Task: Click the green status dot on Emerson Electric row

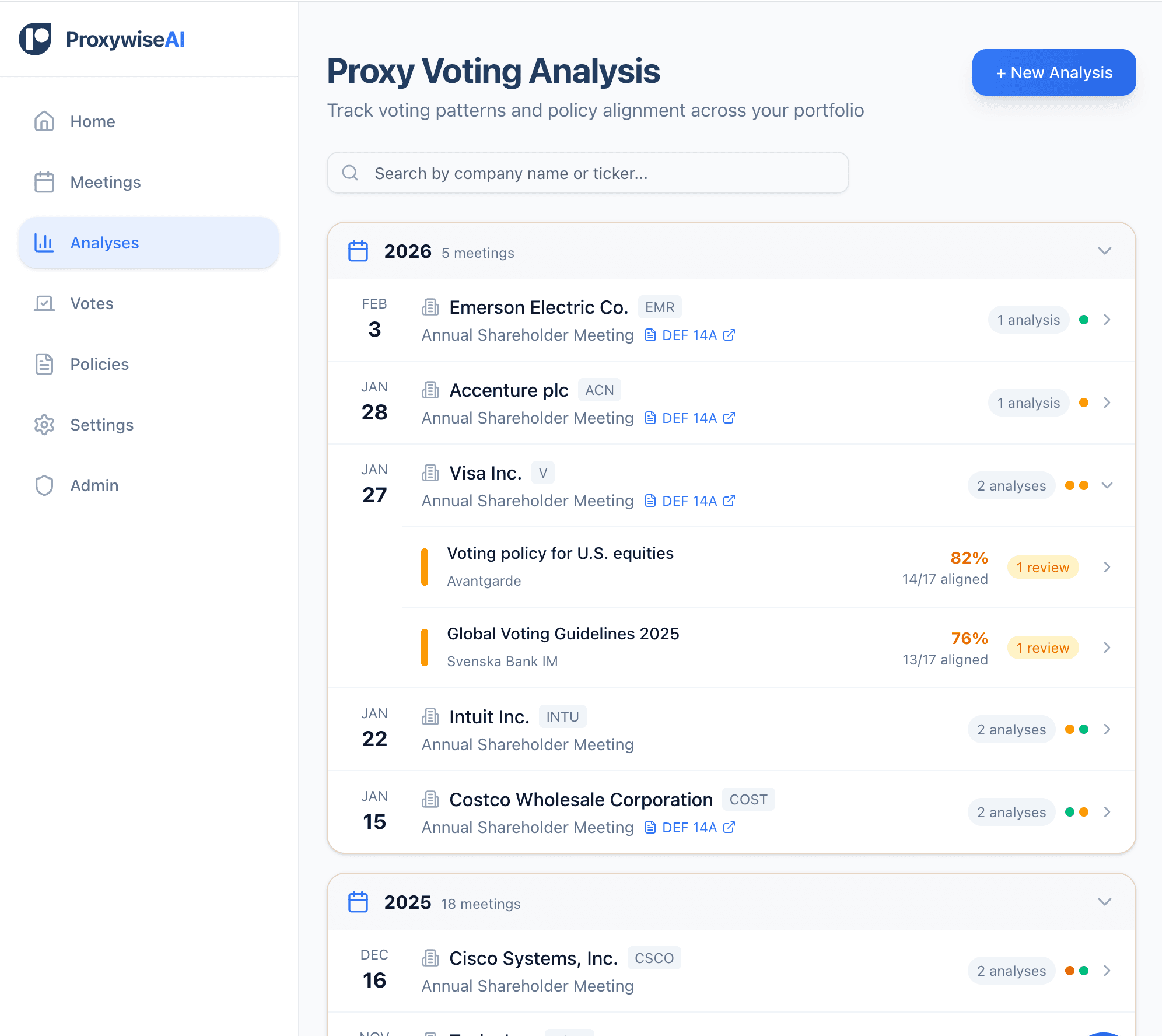Action: click(1084, 320)
